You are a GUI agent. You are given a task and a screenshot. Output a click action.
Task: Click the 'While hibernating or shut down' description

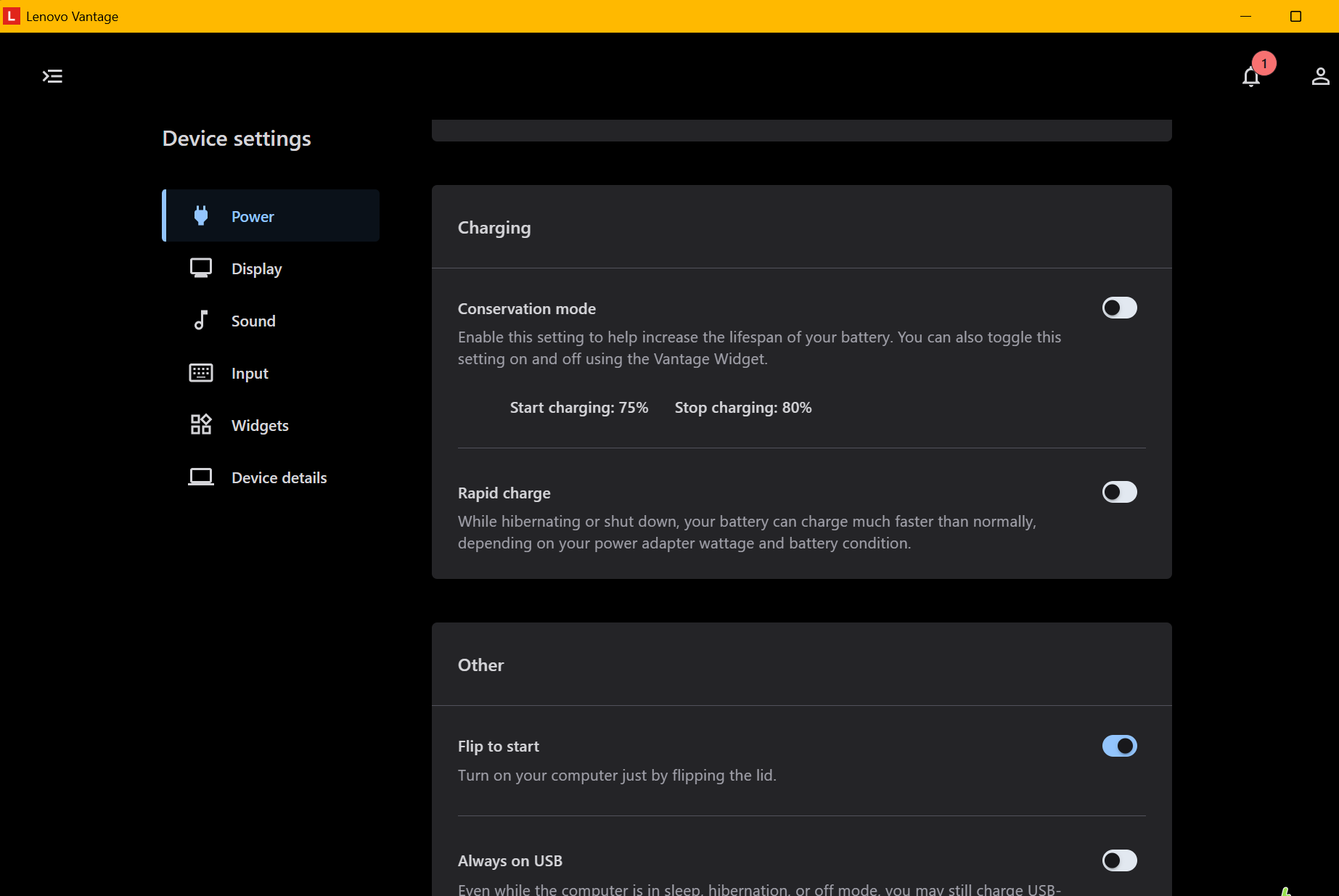(747, 533)
